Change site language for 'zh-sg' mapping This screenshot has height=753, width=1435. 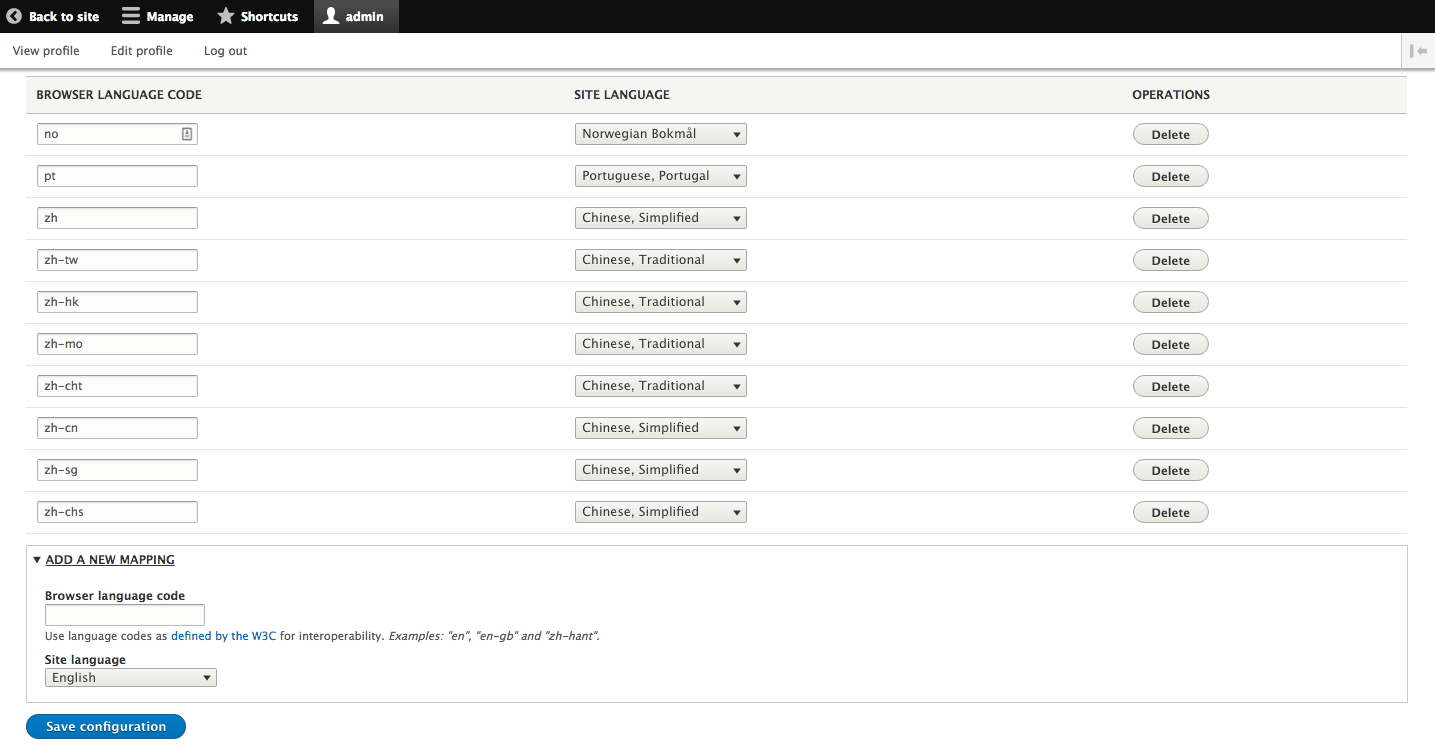[x=661, y=470]
